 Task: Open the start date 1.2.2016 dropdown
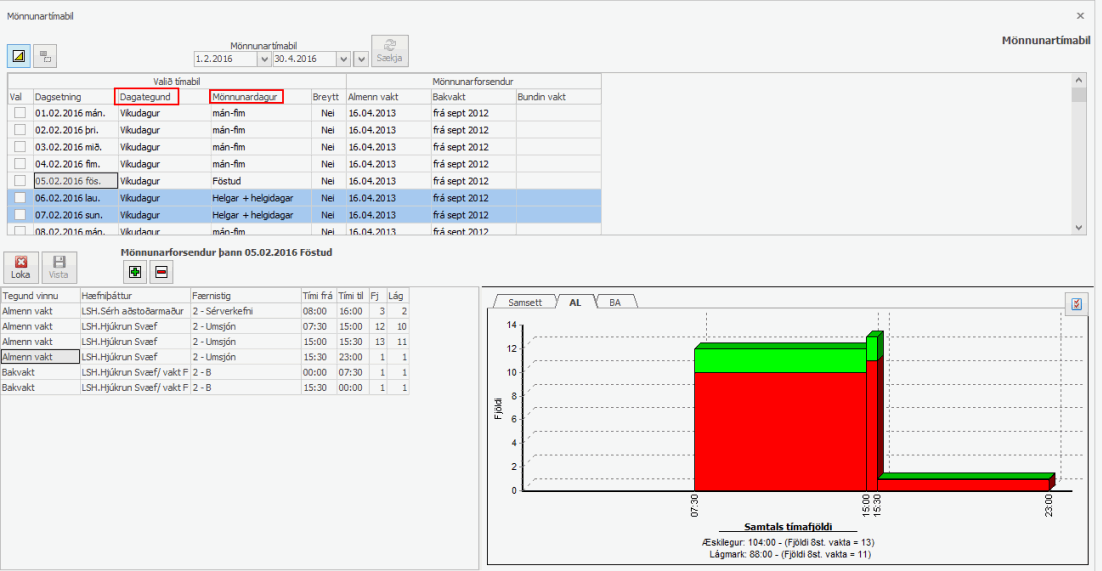coord(264,59)
